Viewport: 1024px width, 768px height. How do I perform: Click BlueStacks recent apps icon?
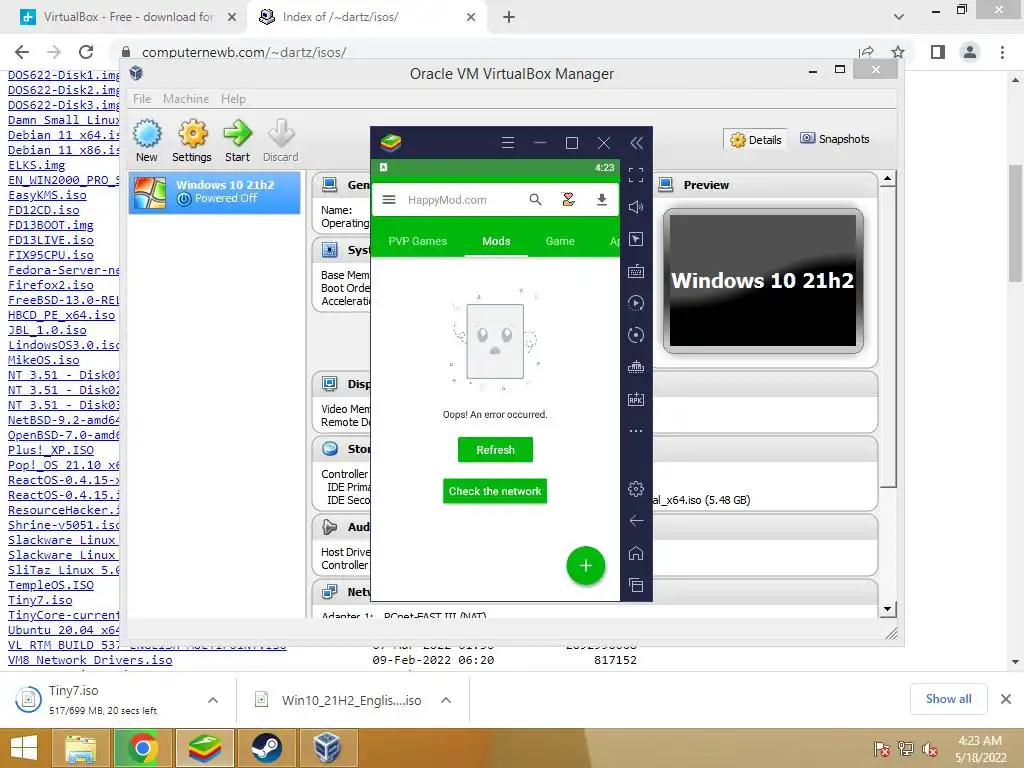tap(636, 585)
